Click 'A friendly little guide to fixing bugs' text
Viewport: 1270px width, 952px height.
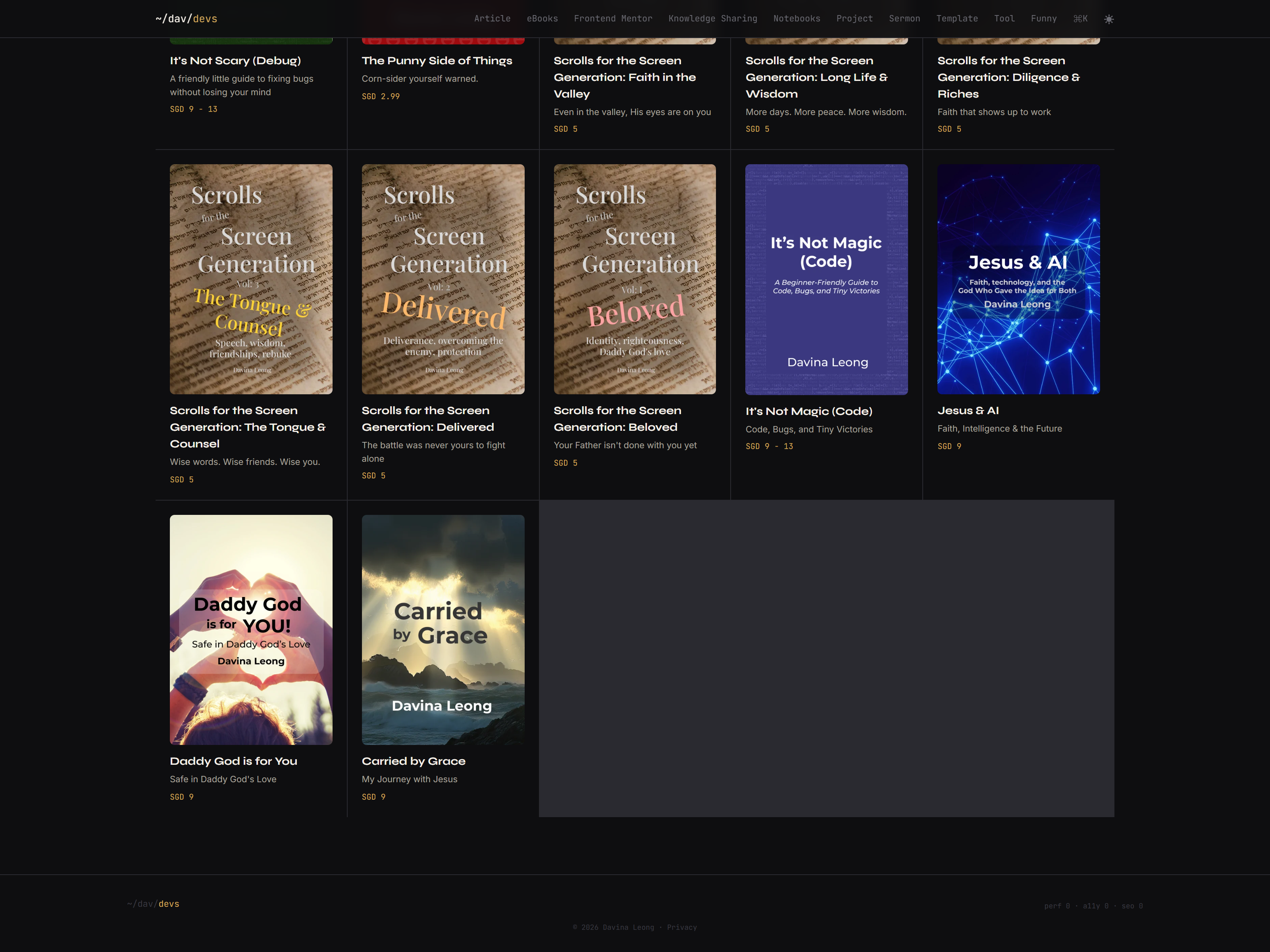coord(242,86)
